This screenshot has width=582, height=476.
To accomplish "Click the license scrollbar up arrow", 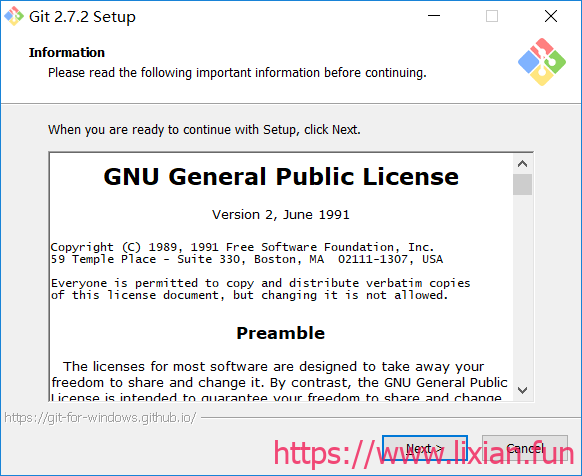I will point(523,164).
